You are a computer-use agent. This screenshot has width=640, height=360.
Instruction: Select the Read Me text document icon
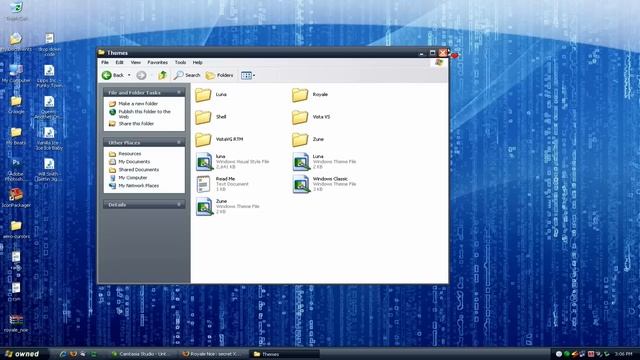[203, 184]
